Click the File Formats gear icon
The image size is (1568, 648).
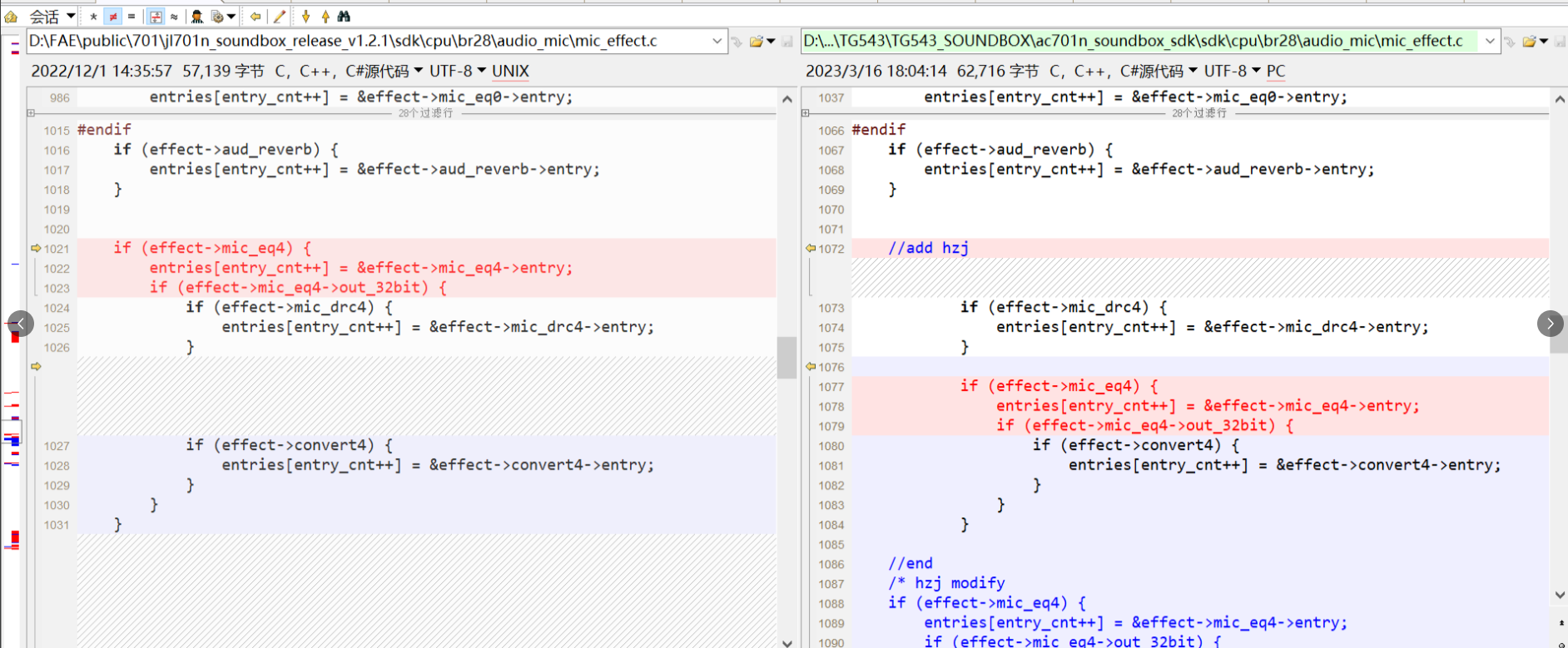[217, 16]
